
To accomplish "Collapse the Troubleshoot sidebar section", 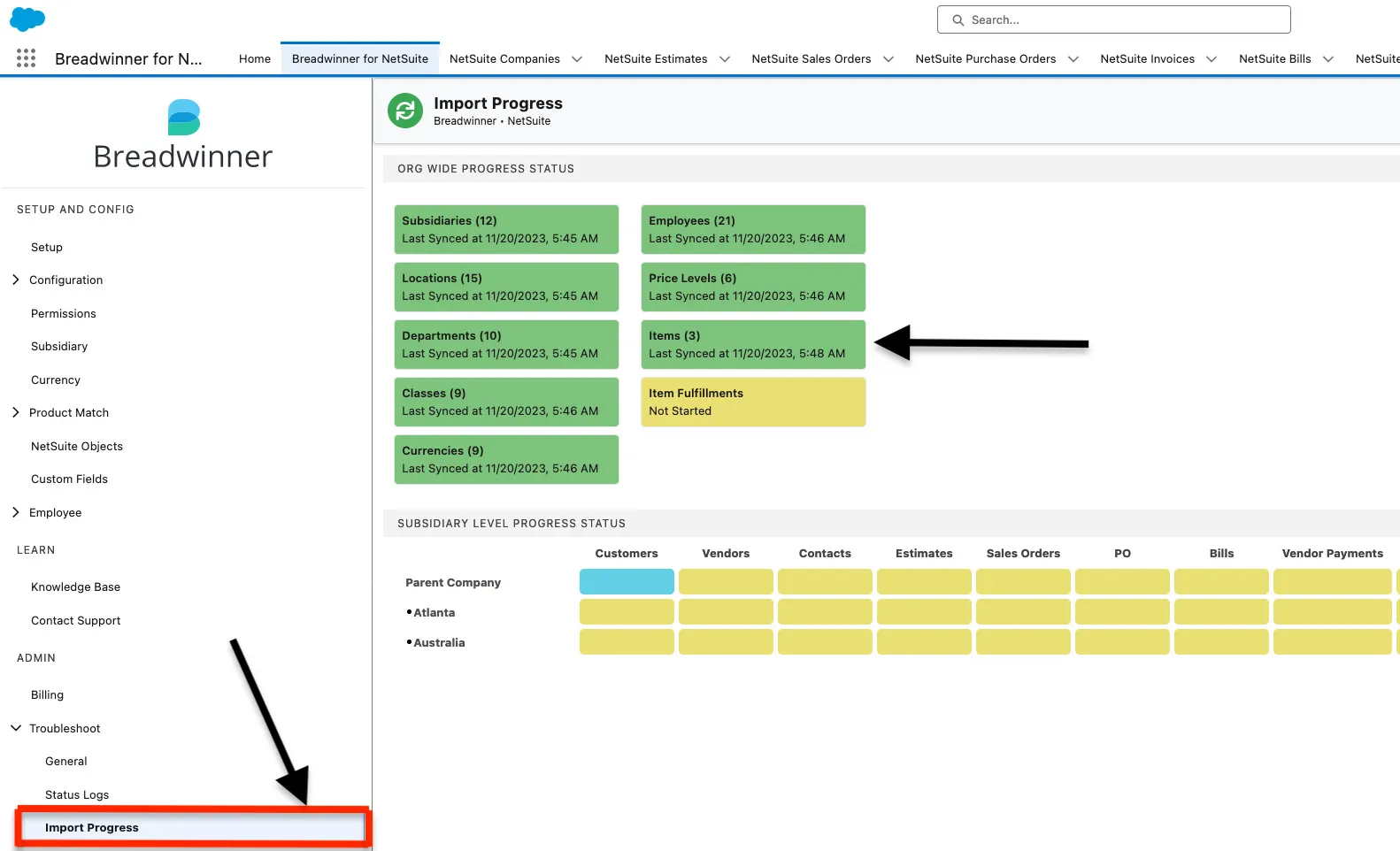I will click(x=16, y=728).
